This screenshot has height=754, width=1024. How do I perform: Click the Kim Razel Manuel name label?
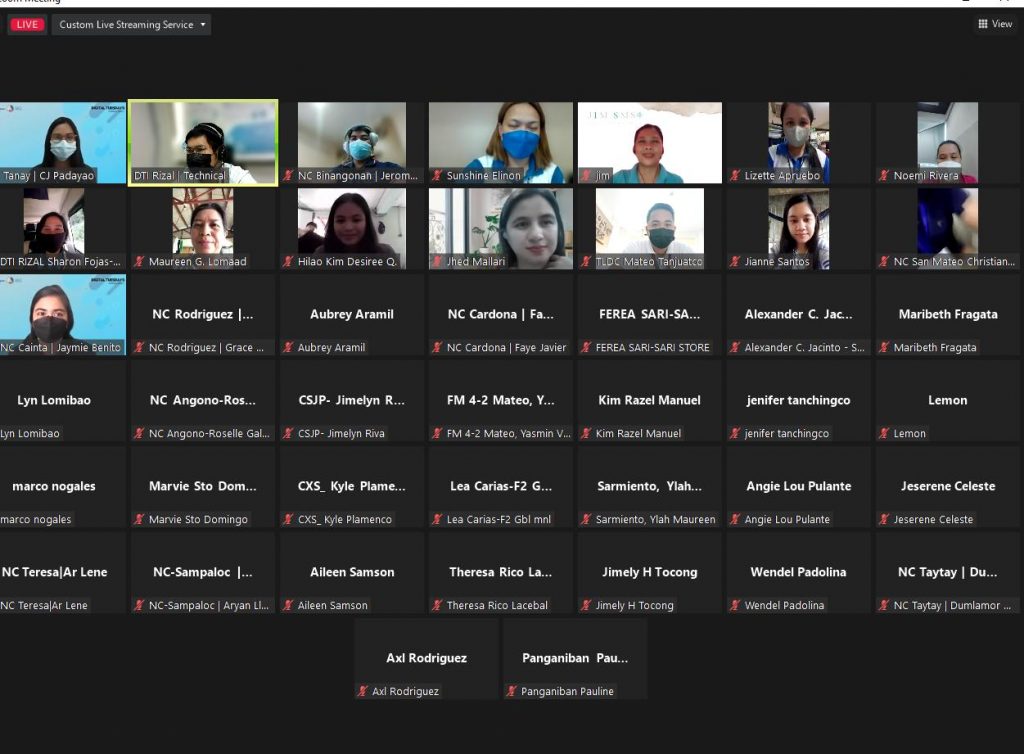(639, 434)
